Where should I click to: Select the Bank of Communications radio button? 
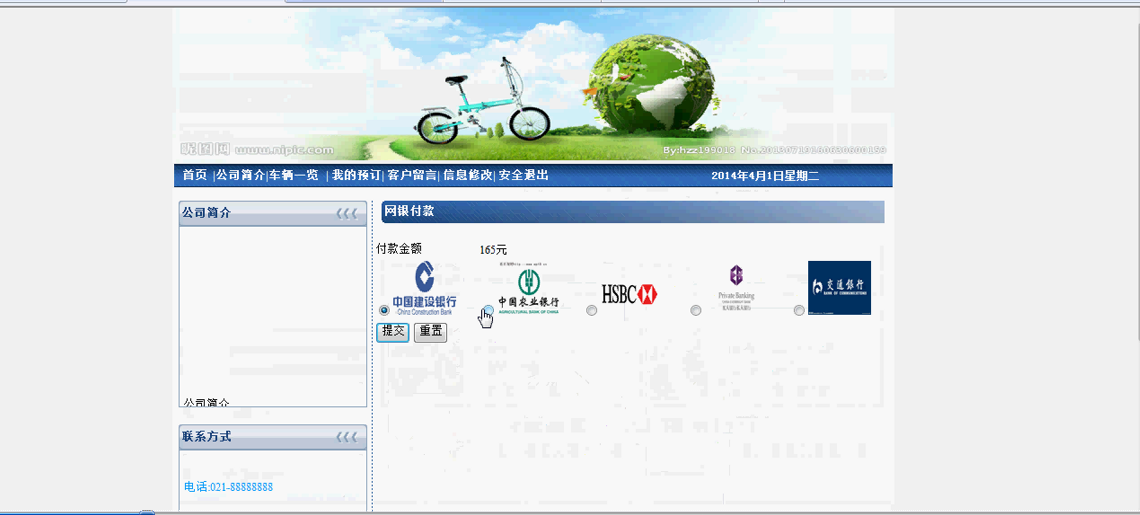coord(799,311)
